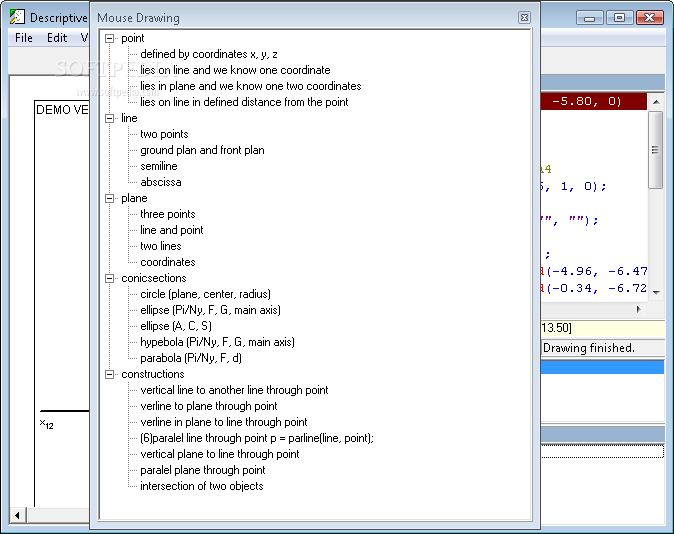Select 'ground plan and front plan'
The width and height of the screenshot is (674, 534).
click(x=202, y=150)
